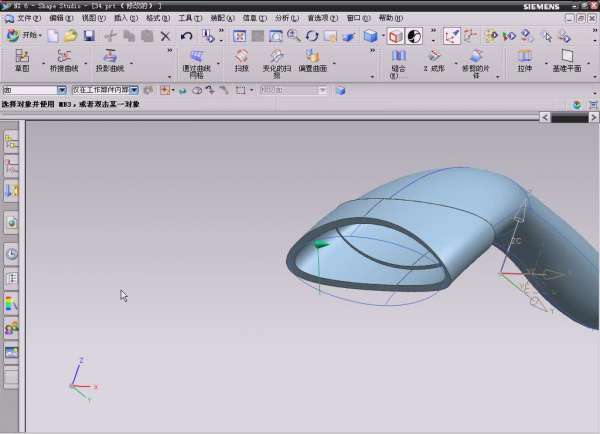Toggle the black-and-white face analysis view

coord(414,35)
